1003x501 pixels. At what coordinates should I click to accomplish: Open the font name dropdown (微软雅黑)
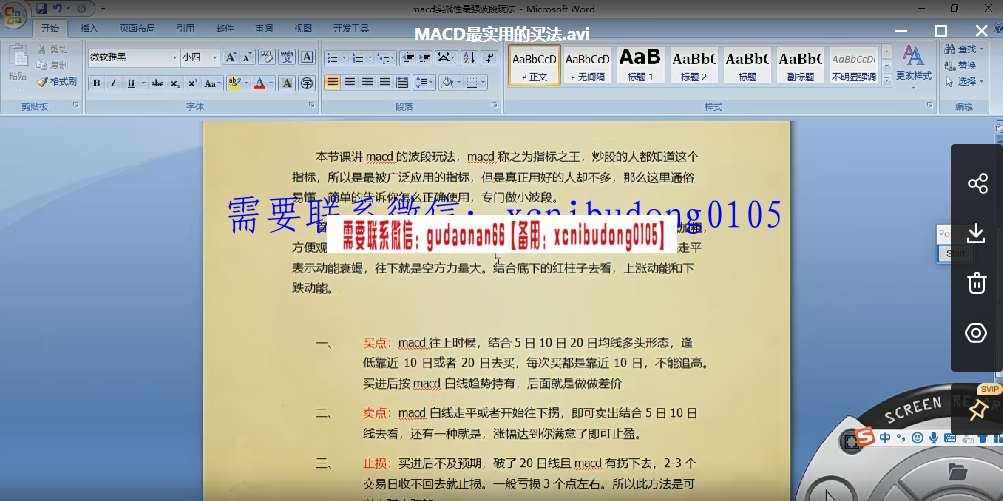175,58
